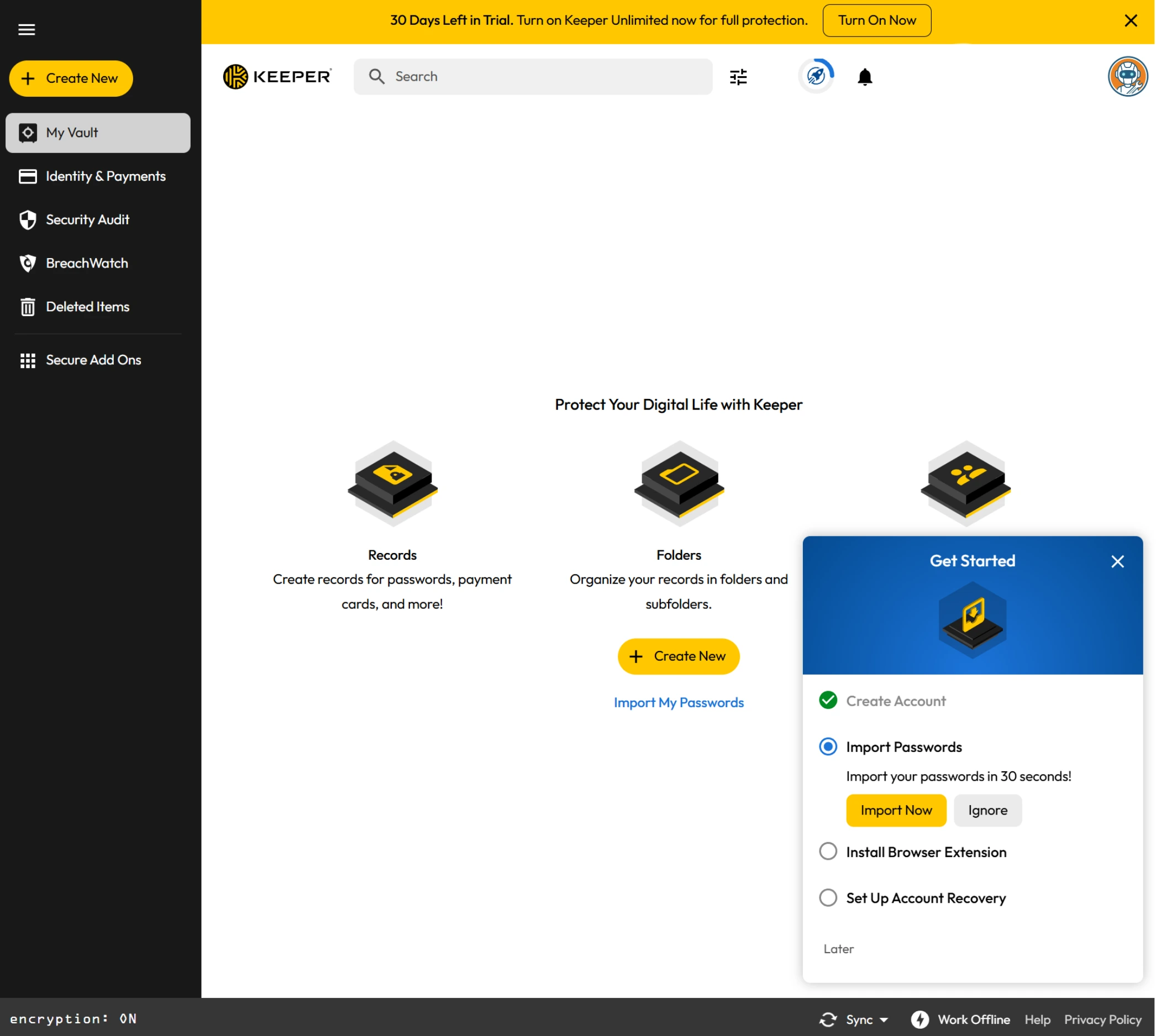The width and height of the screenshot is (1156, 1036).
Task: Select the Set Up Account Recovery option
Action: (828, 897)
